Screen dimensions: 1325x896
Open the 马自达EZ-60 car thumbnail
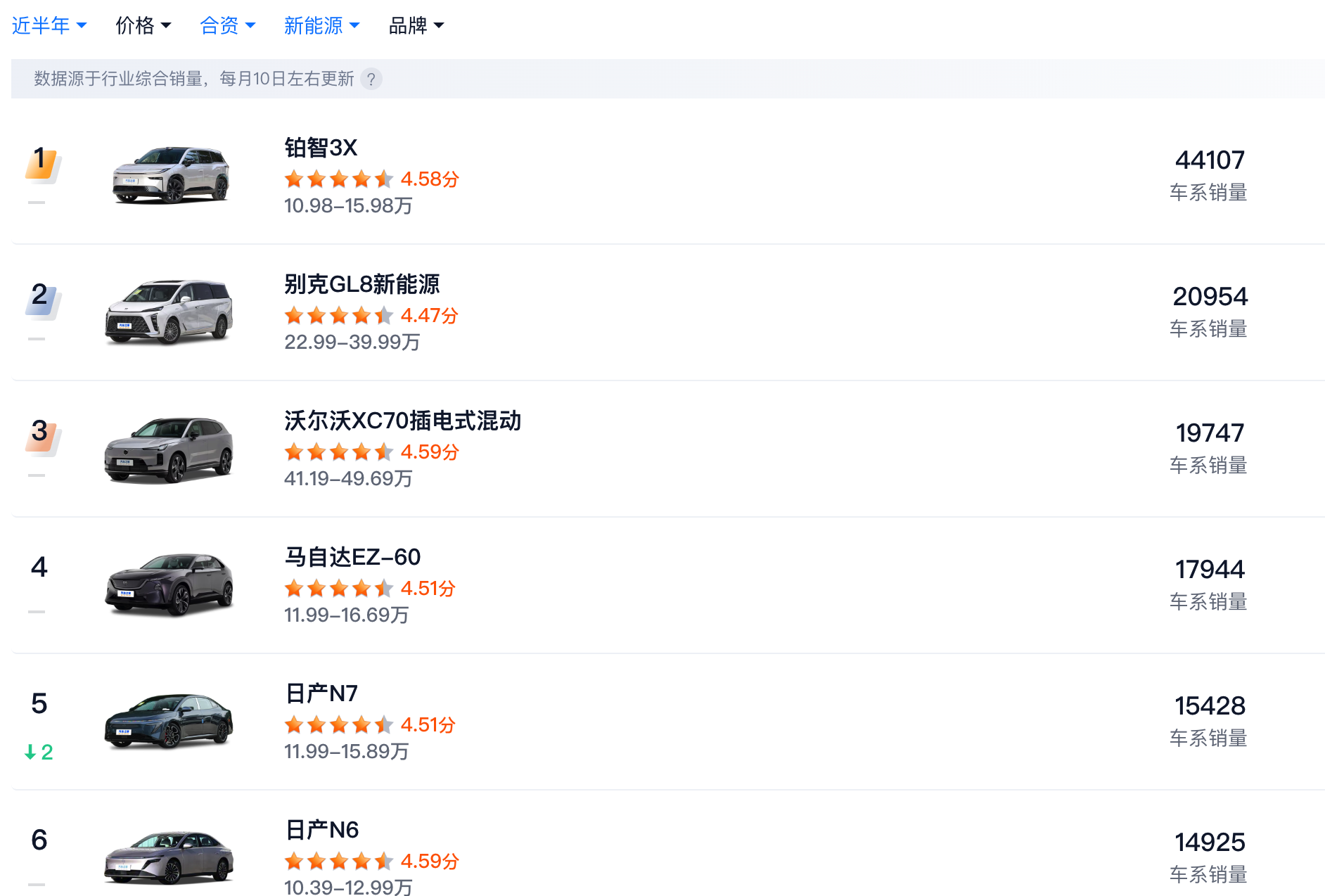point(169,584)
